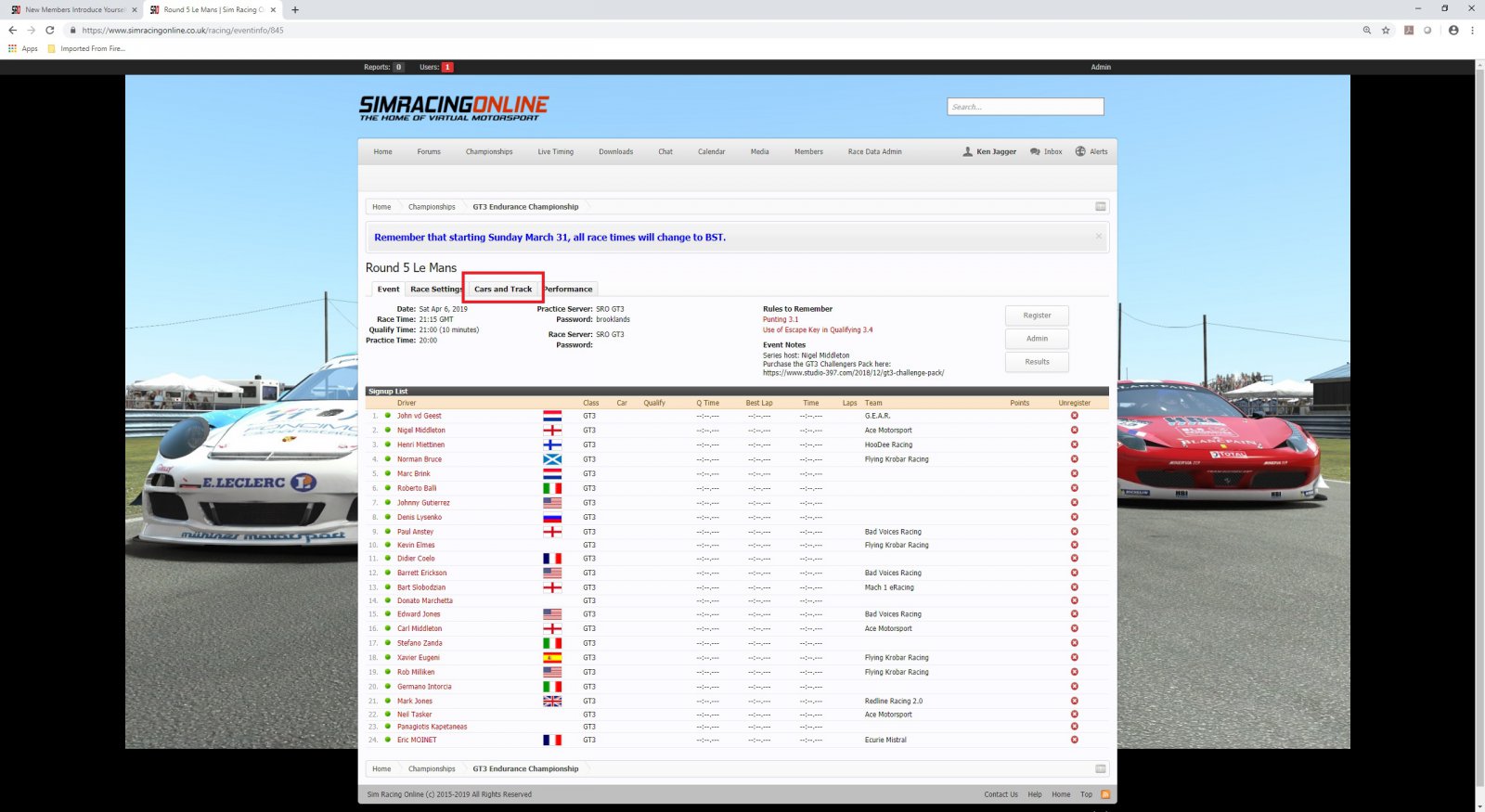Open the Chrome profile avatar icon
The height and width of the screenshot is (812, 1485).
click(x=1453, y=30)
